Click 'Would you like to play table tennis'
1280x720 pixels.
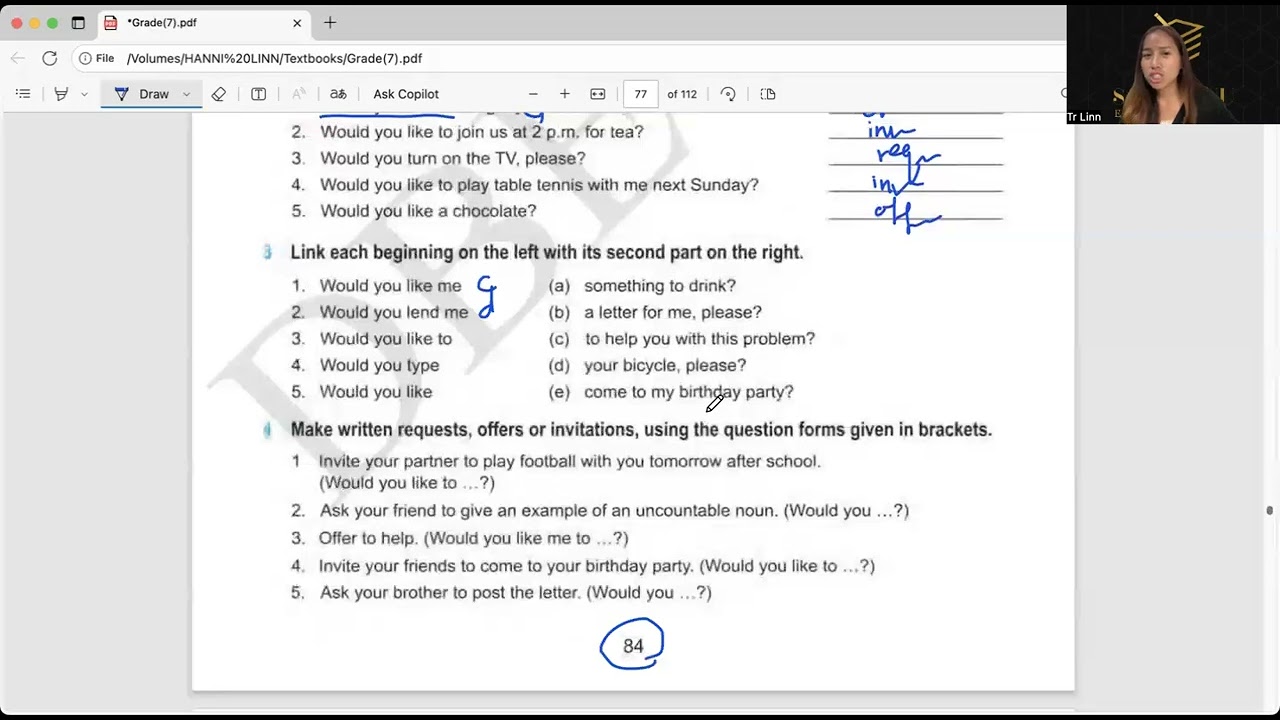point(539,184)
